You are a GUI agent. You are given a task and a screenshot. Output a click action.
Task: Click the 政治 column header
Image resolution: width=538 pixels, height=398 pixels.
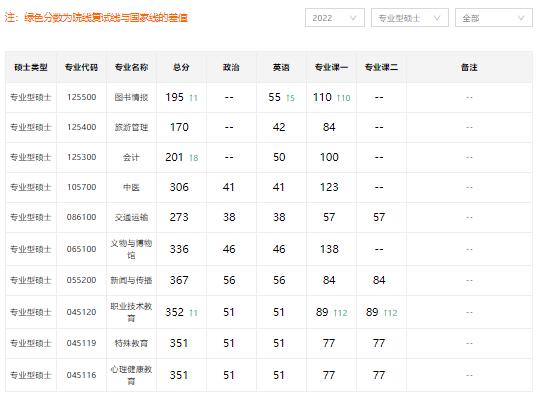(x=231, y=67)
